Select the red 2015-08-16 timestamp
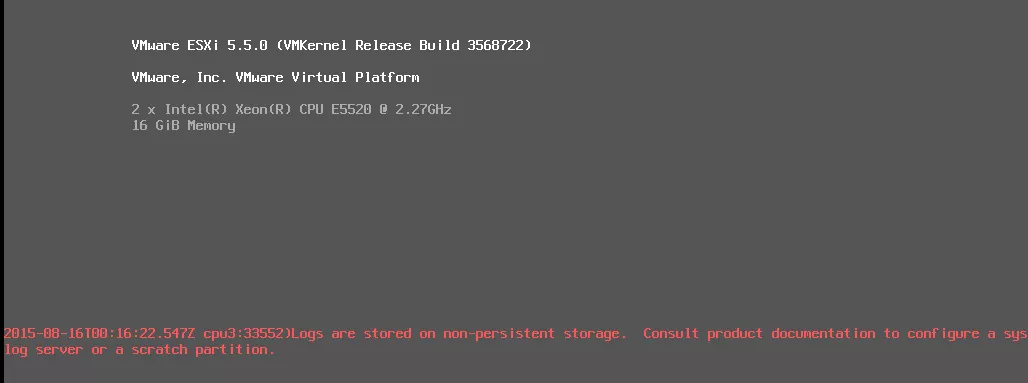This screenshot has width=1028, height=383. pos(99,334)
